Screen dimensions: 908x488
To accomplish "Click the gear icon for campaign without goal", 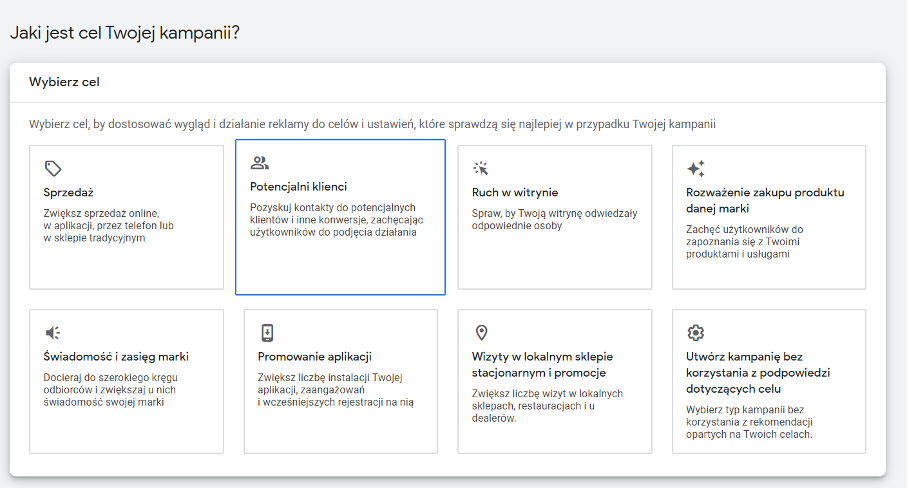I will (695, 332).
